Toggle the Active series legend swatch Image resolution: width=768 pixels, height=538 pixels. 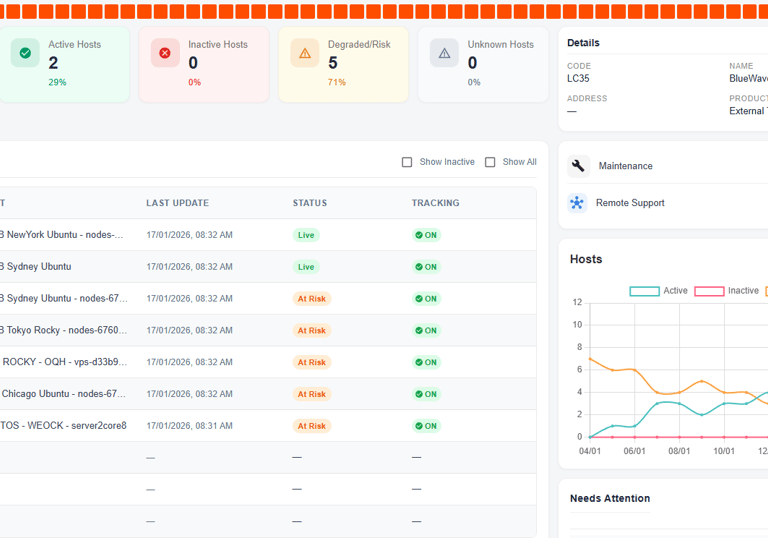(644, 291)
